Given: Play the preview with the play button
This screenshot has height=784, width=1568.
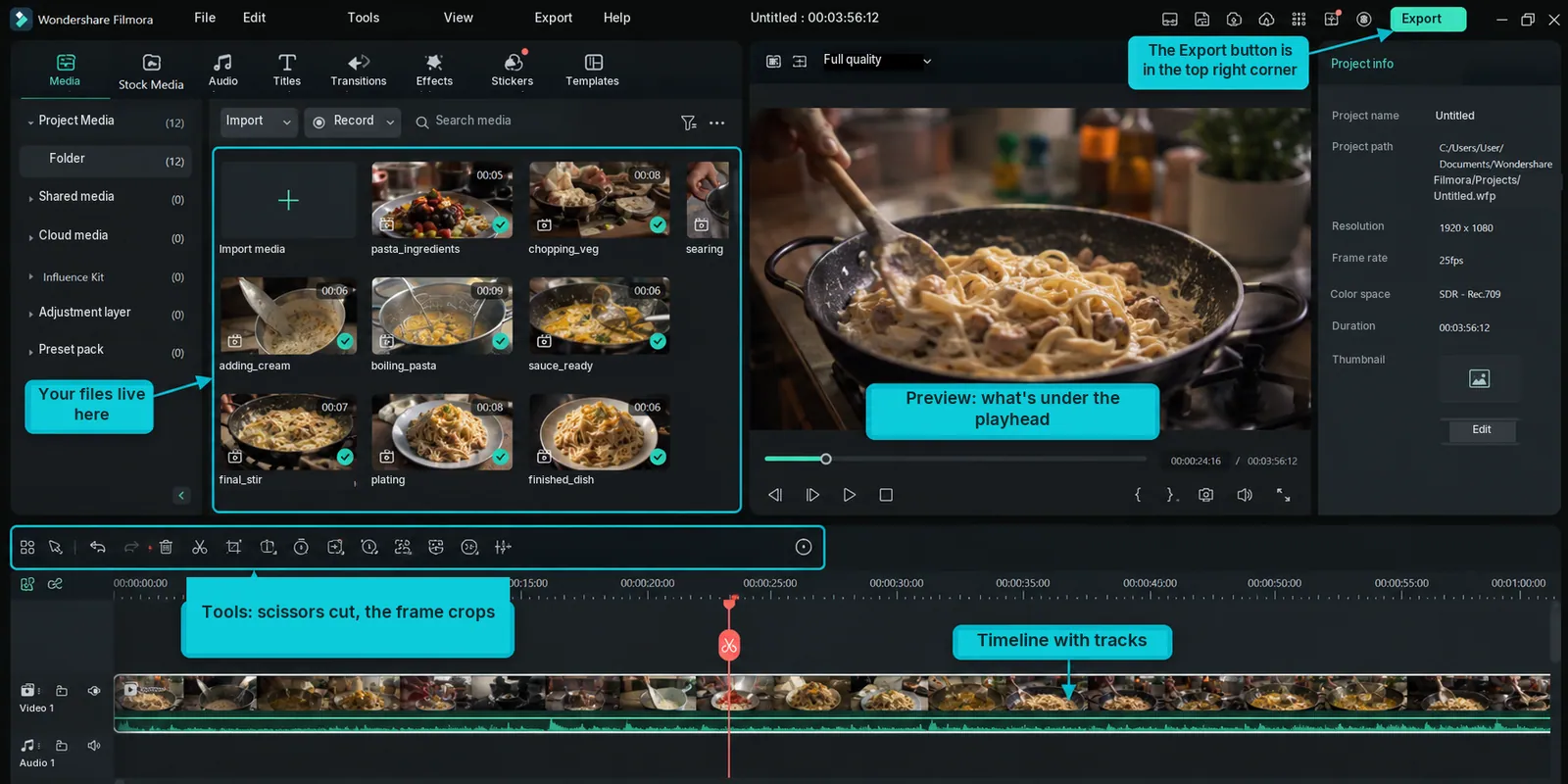Looking at the screenshot, I should click(x=850, y=495).
